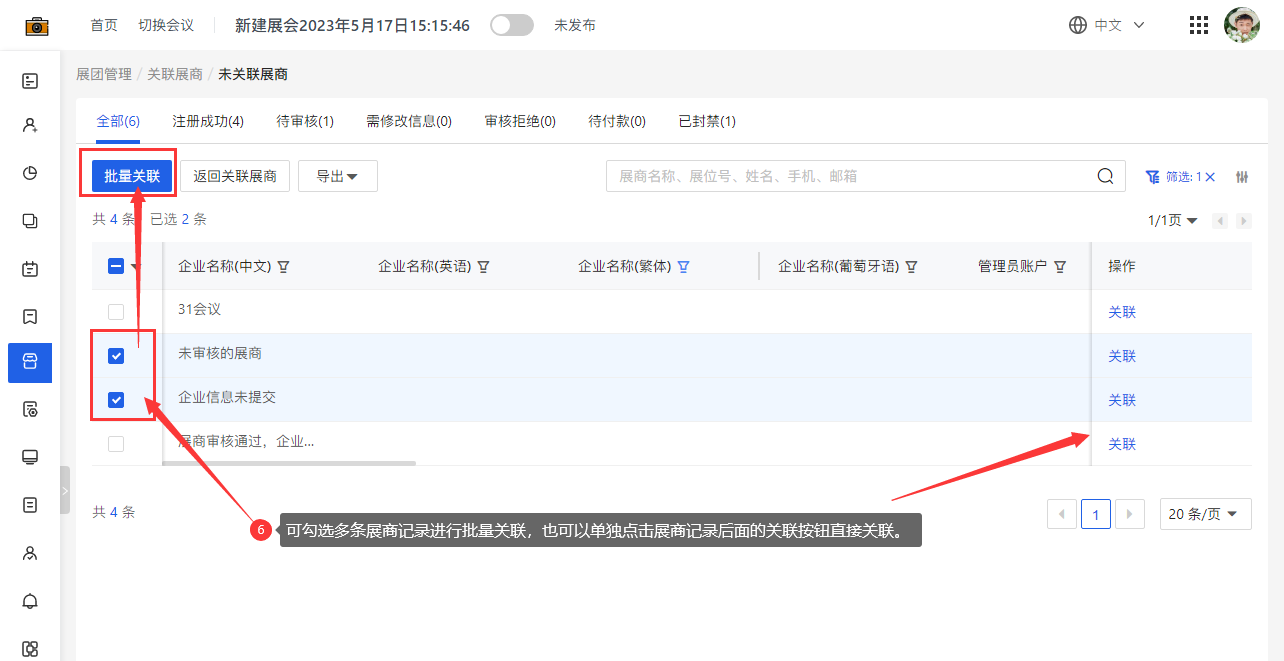Click the search magnifier icon

(x=1105, y=176)
